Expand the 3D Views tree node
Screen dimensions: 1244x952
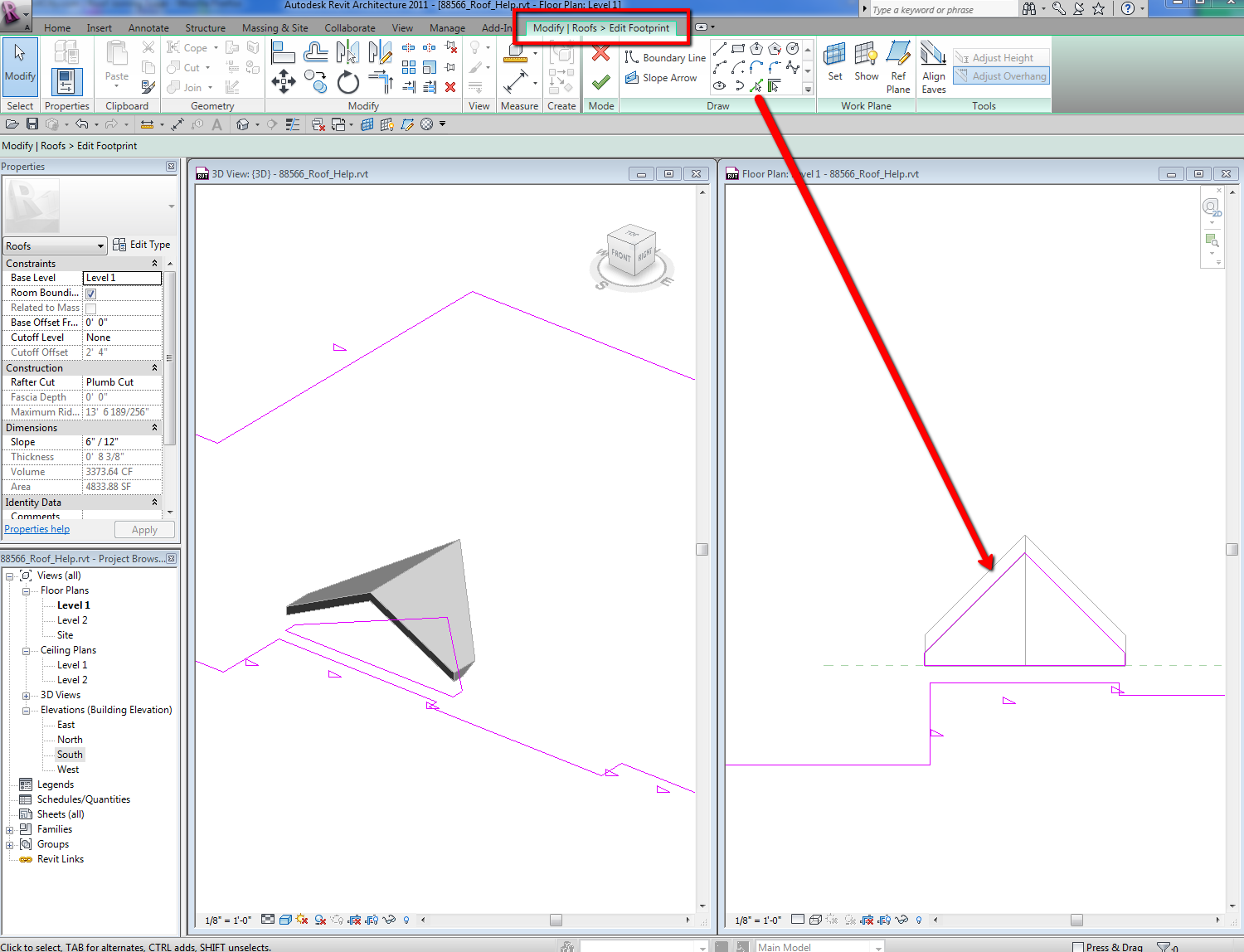26,696
